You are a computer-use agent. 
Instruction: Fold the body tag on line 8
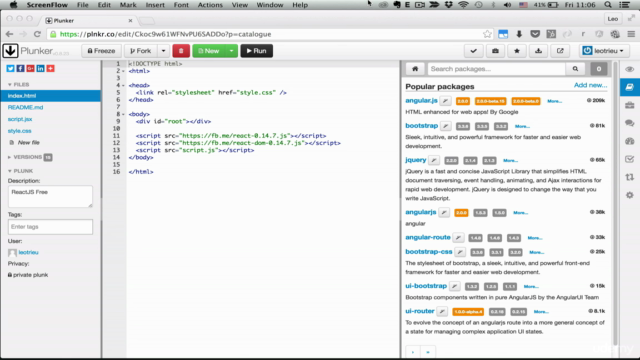124,114
